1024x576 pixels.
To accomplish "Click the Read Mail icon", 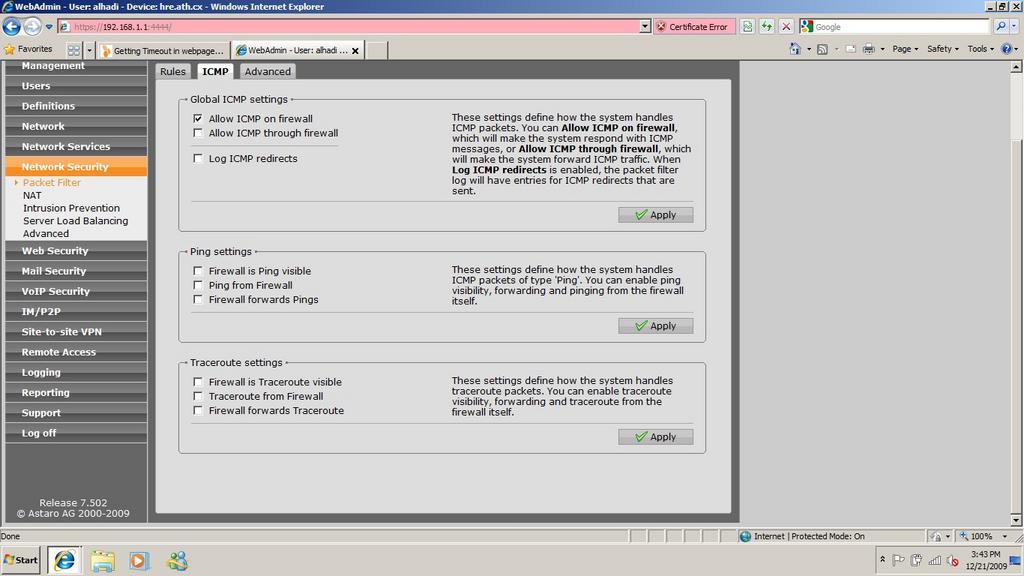I will point(850,49).
